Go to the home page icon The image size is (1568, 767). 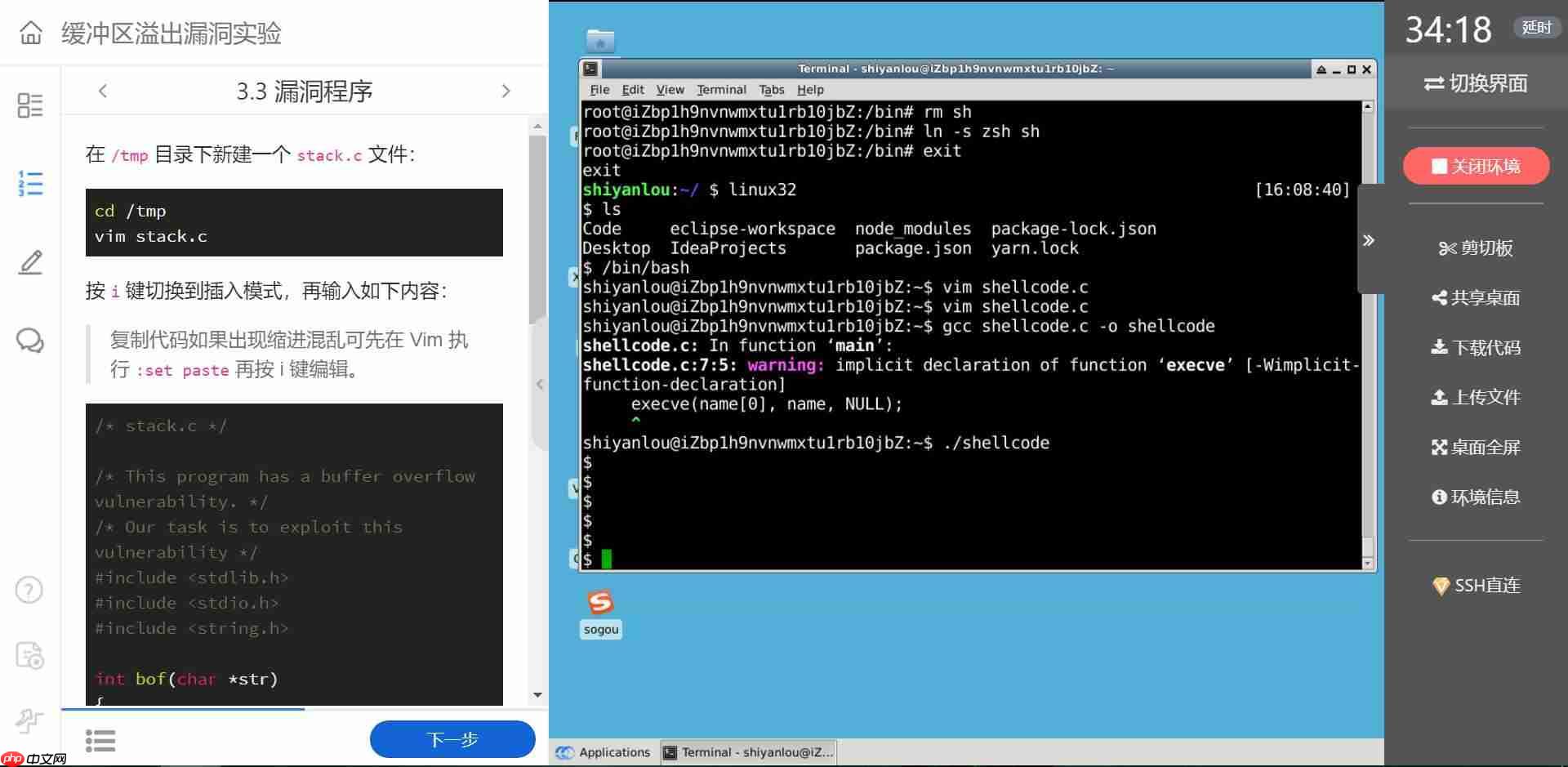pyautogui.click(x=31, y=33)
